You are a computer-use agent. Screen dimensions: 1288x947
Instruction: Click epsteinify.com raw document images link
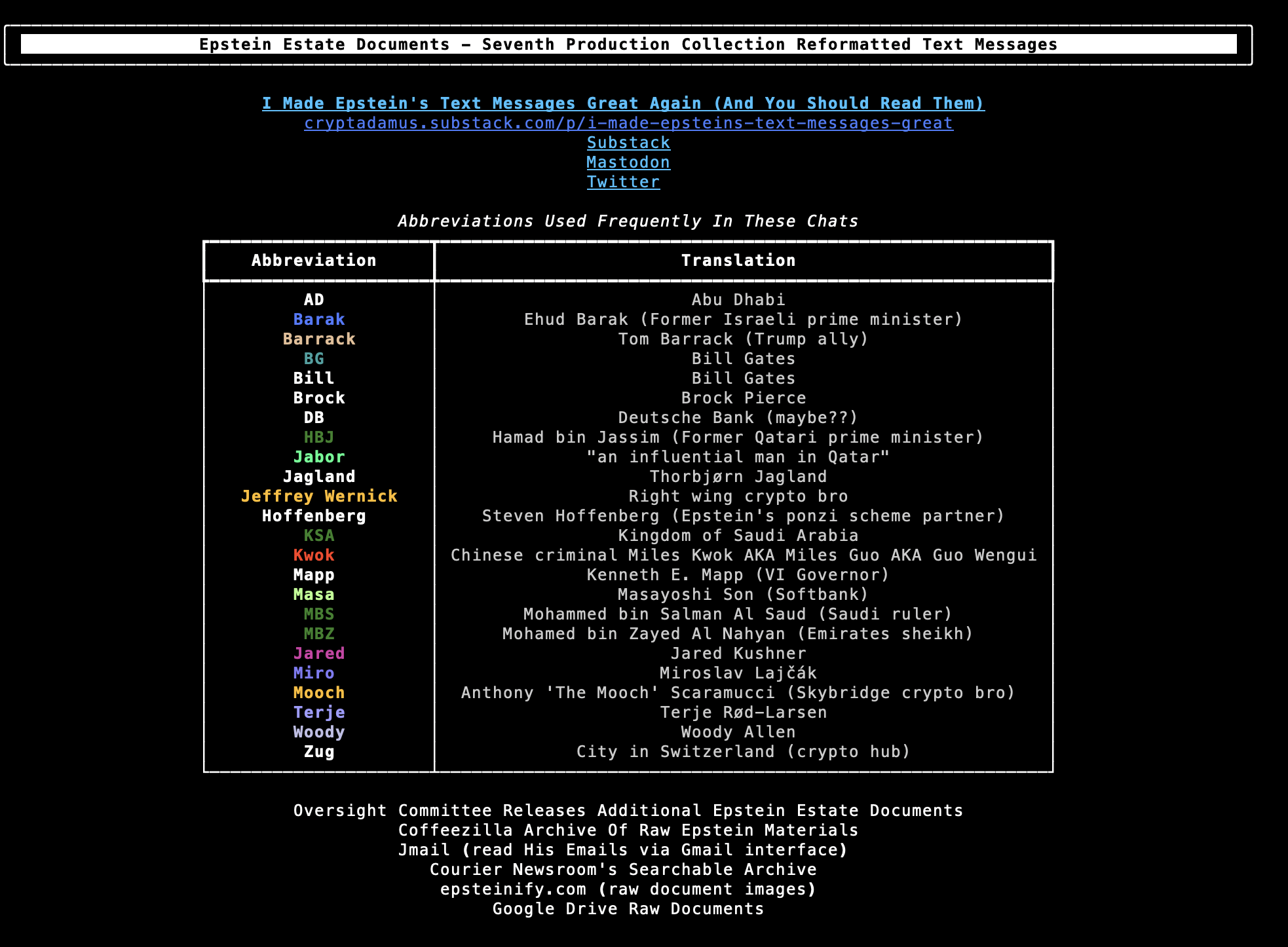[628, 889]
